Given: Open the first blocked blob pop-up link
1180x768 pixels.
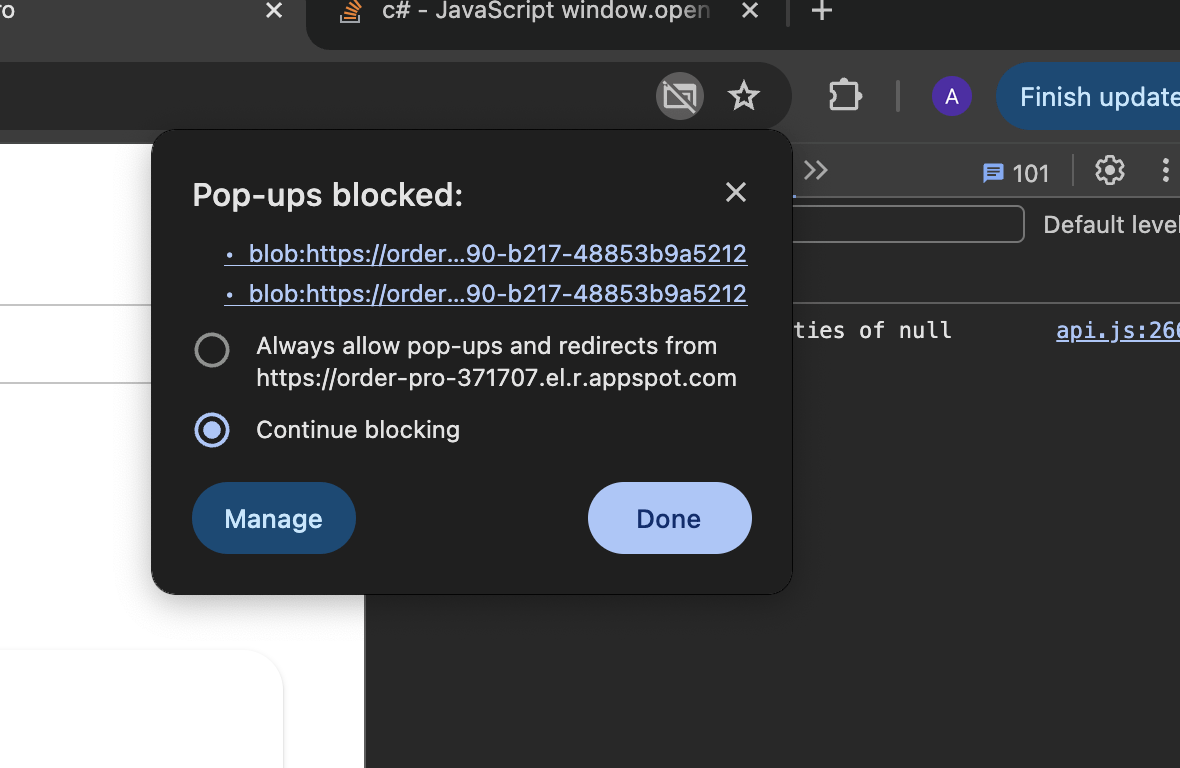Looking at the screenshot, I should click(x=498, y=253).
